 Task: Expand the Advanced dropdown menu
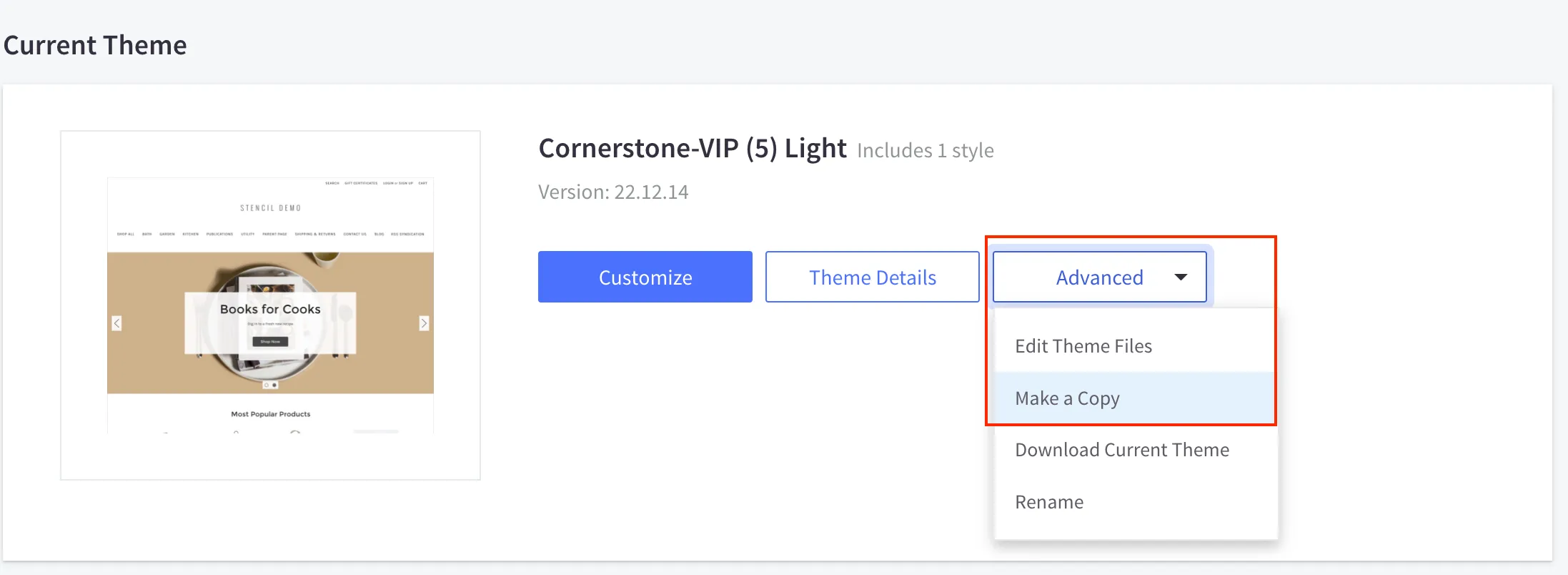pos(1098,277)
